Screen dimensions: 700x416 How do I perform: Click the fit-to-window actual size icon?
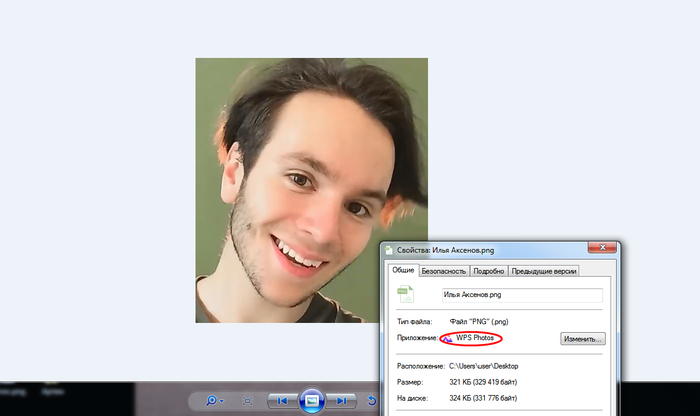247,400
